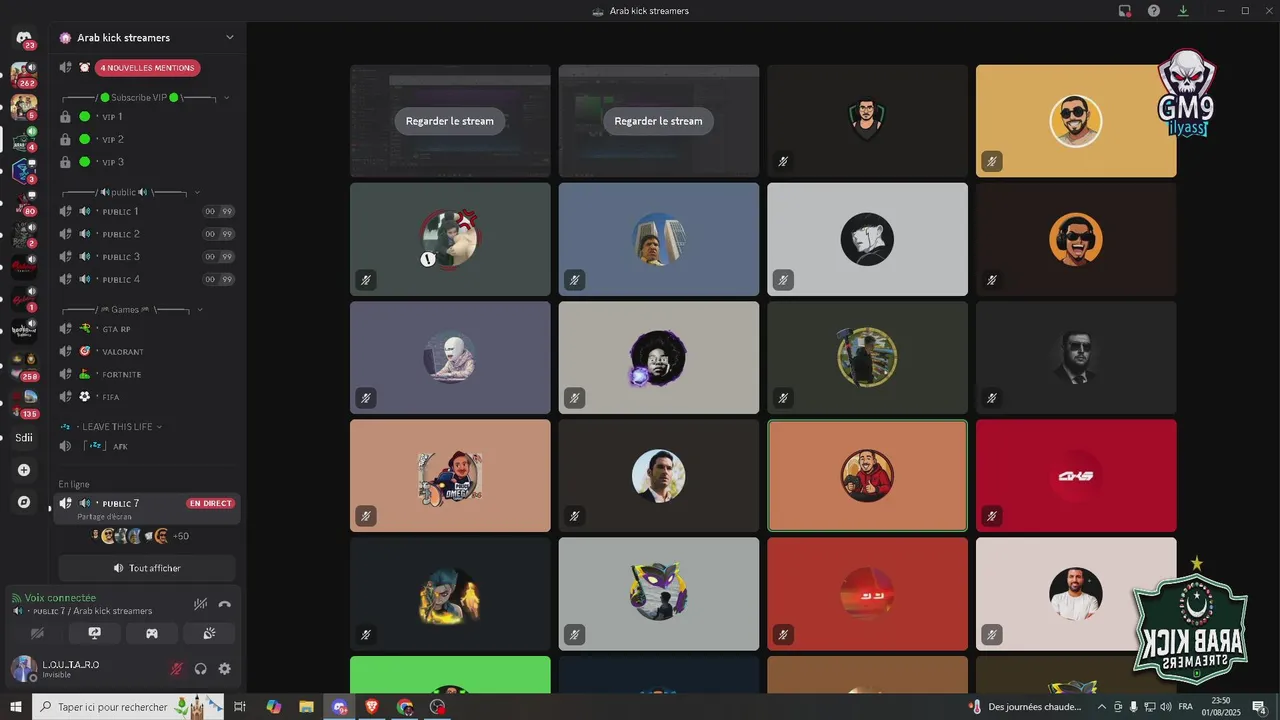Click PUBLIC 7 / Arab kick streamers link
1280x720 pixels.
coord(93,611)
